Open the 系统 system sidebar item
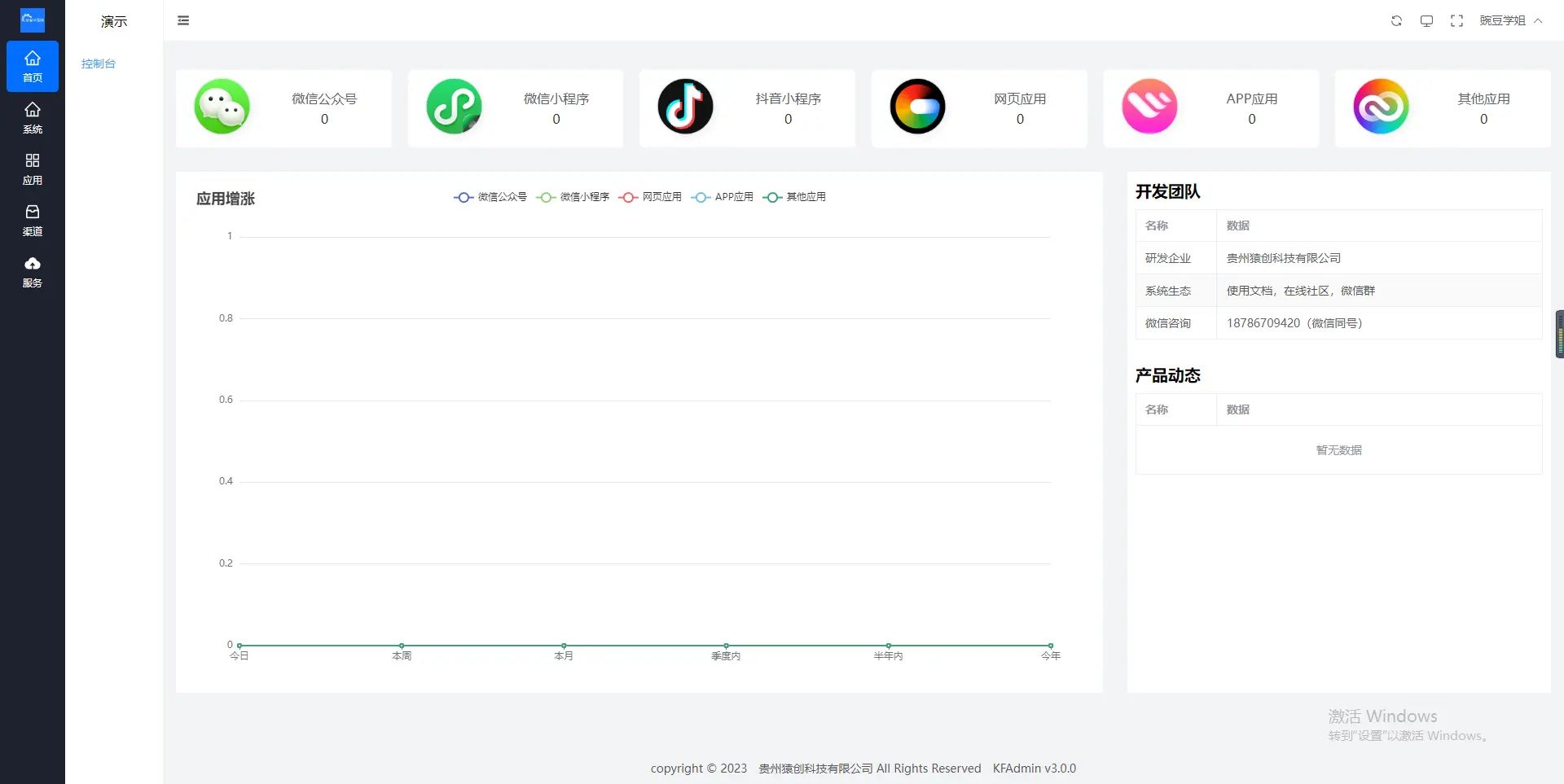This screenshot has width=1564, height=784. (x=33, y=118)
